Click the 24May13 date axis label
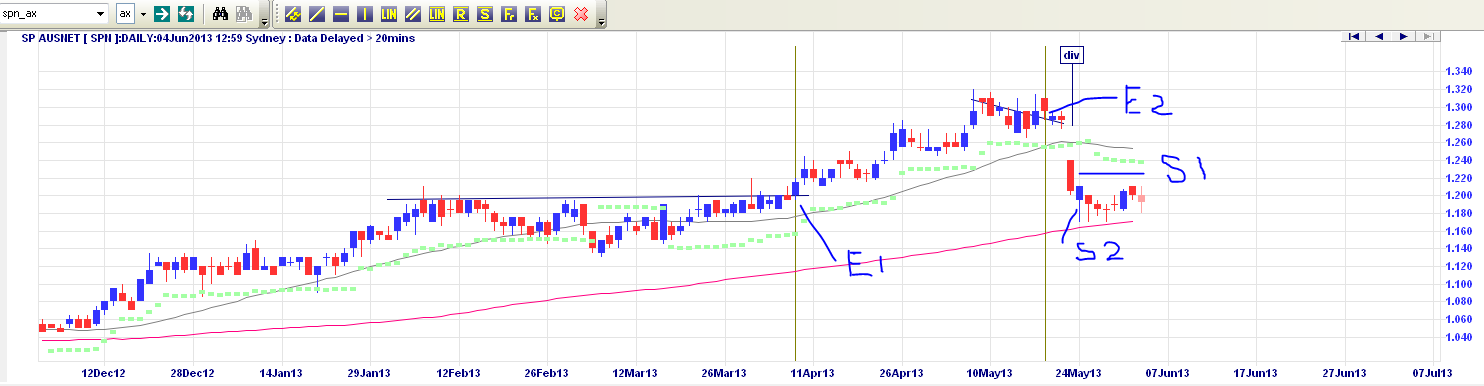 (1080, 374)
